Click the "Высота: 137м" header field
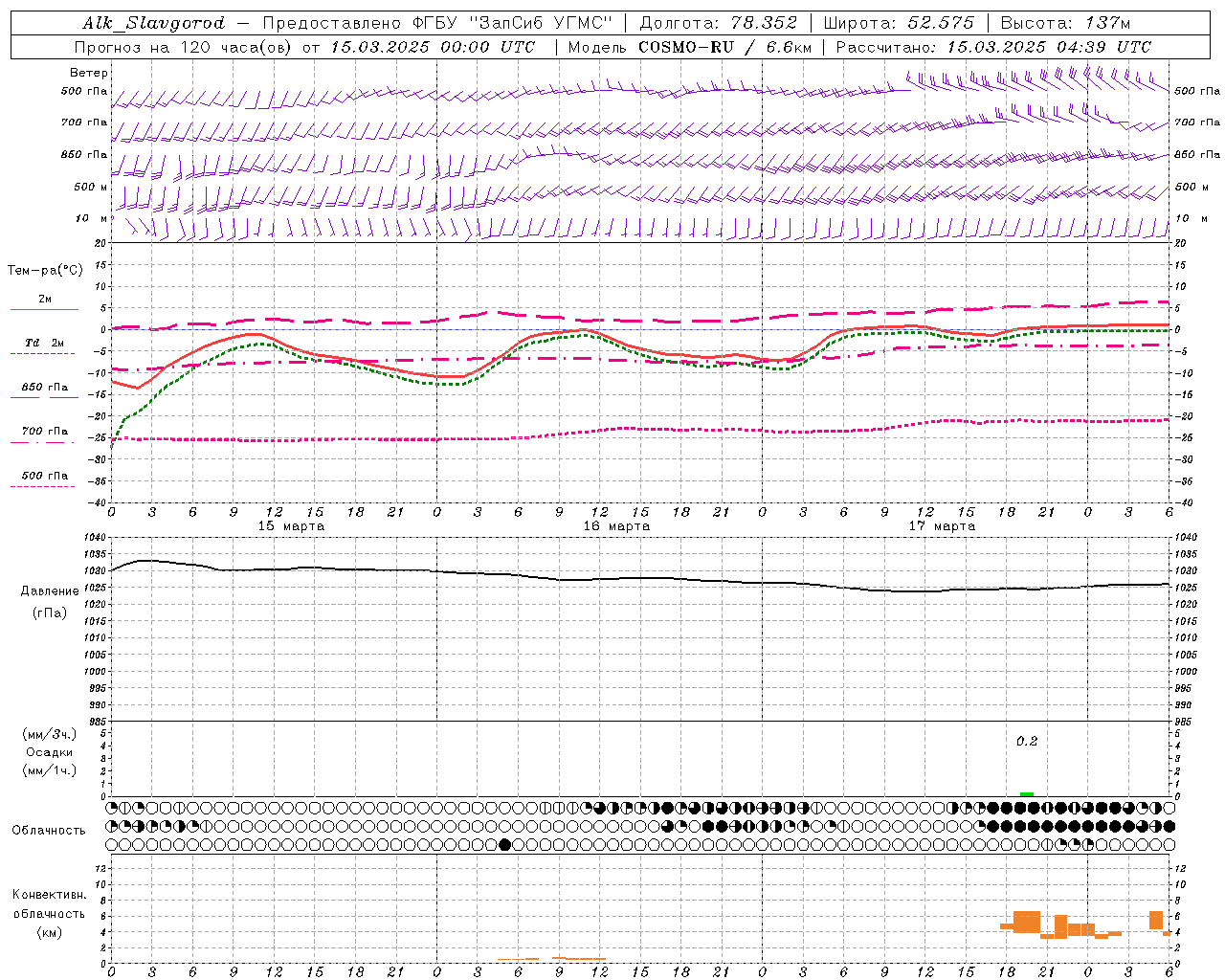1225x980 pixels. [x=1065, y=23]
